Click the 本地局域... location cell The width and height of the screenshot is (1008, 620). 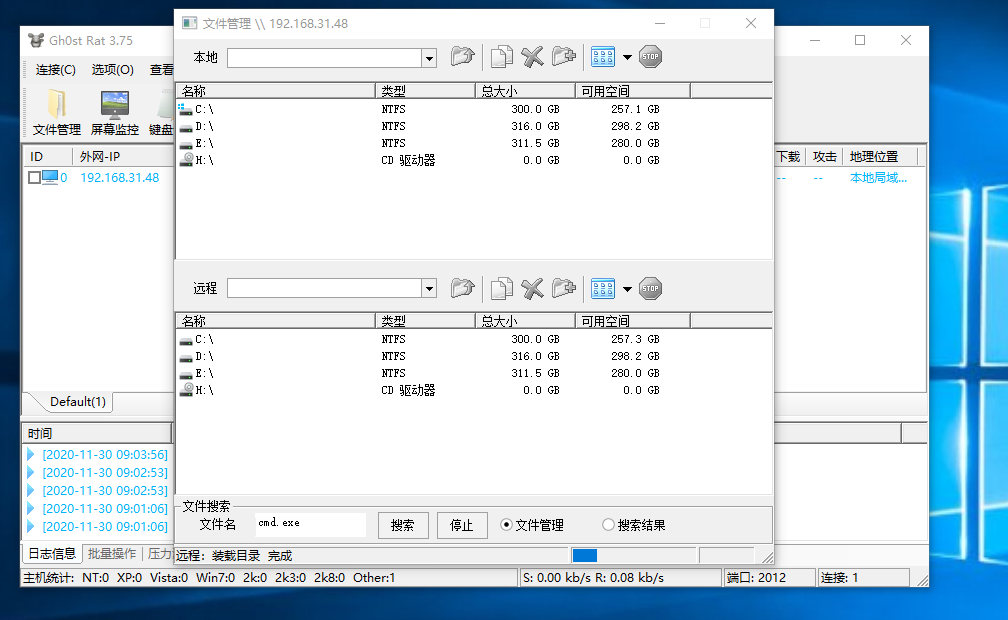(878, 178)
